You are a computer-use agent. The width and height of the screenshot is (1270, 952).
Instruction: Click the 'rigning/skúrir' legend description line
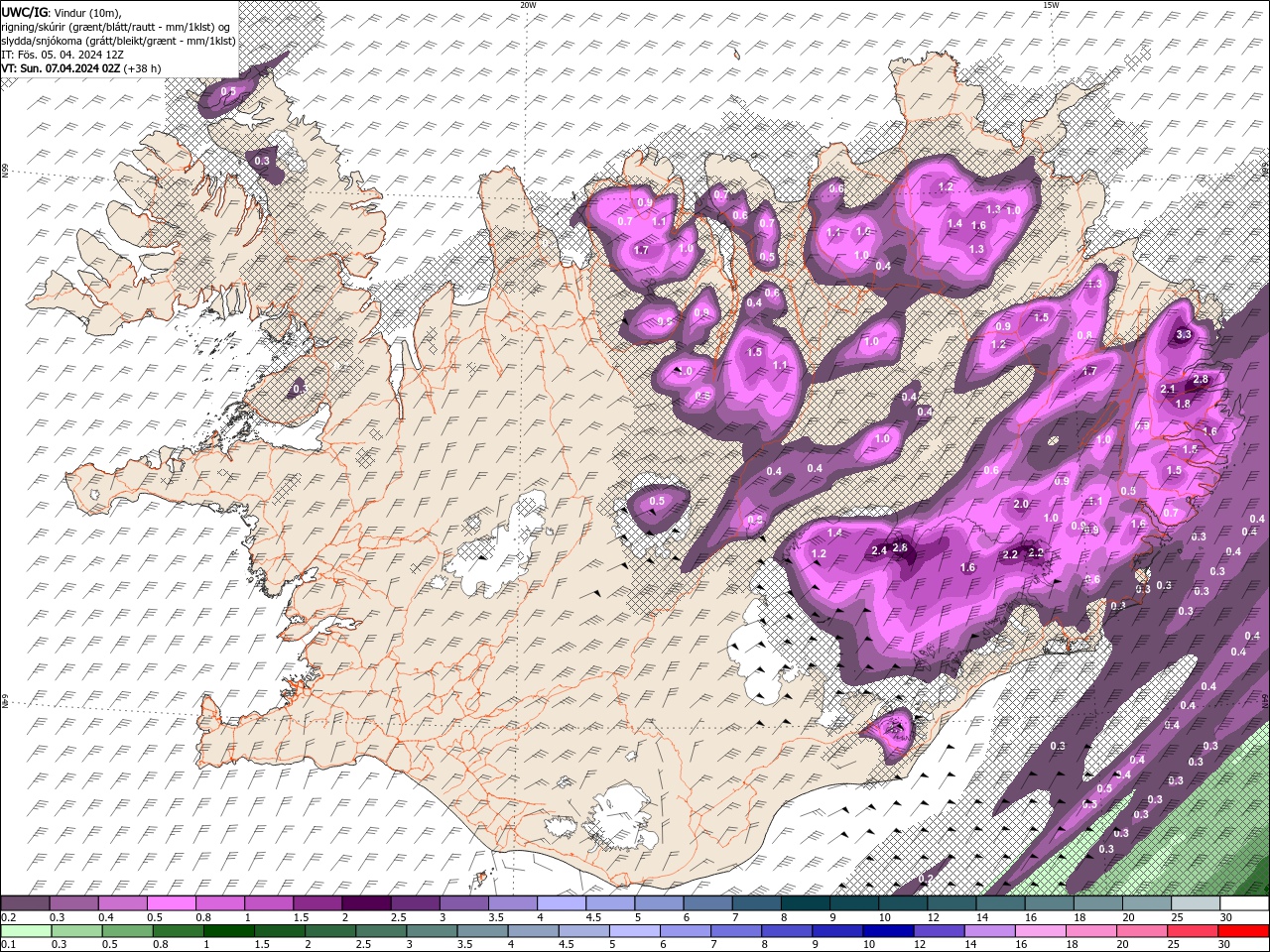coord(117,26)
